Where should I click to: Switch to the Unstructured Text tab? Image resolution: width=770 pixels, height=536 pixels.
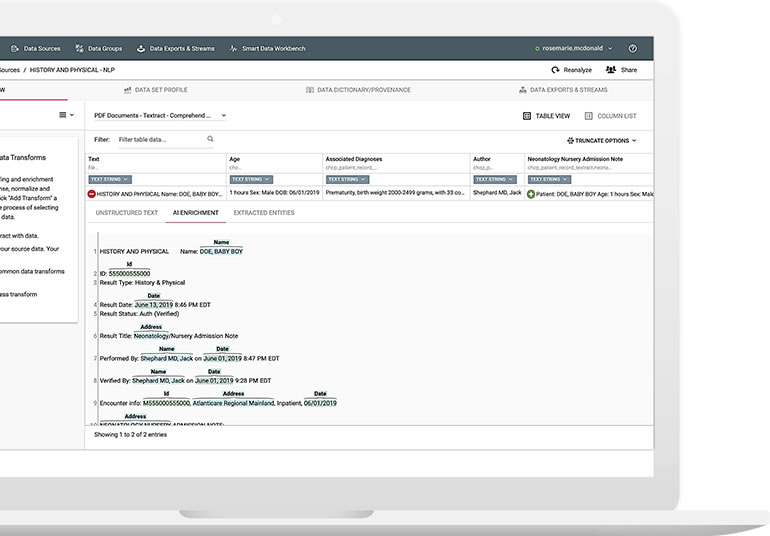pyautogui.click(x=127, y=213)
